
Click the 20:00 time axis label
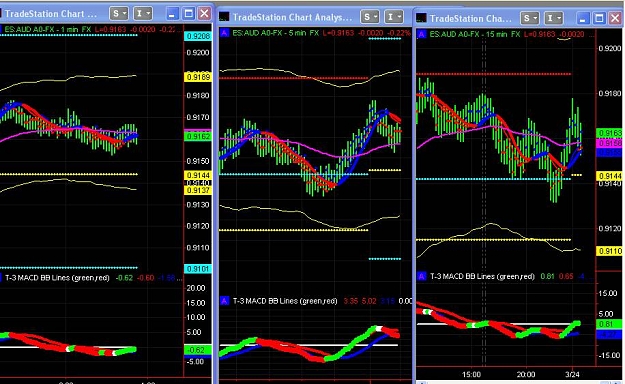(526, 374)
